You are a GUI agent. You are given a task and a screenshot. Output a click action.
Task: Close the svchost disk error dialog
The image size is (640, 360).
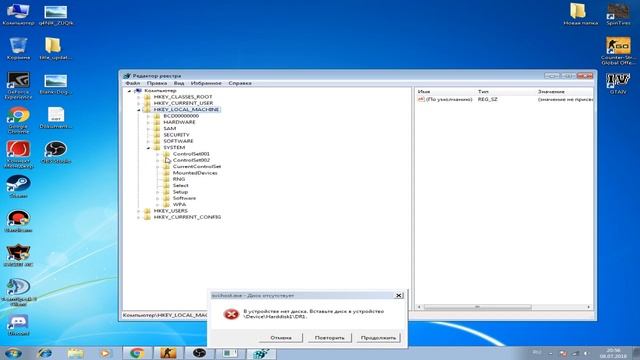pos(399,295)
